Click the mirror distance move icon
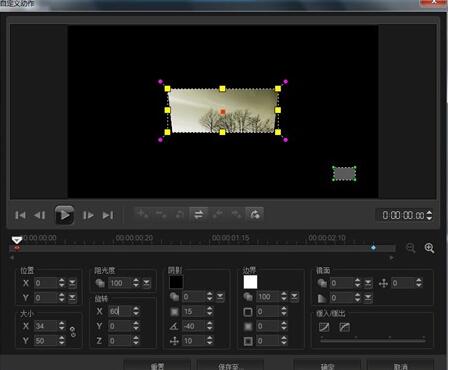The image size is (449, 370). tap(383, 283)
